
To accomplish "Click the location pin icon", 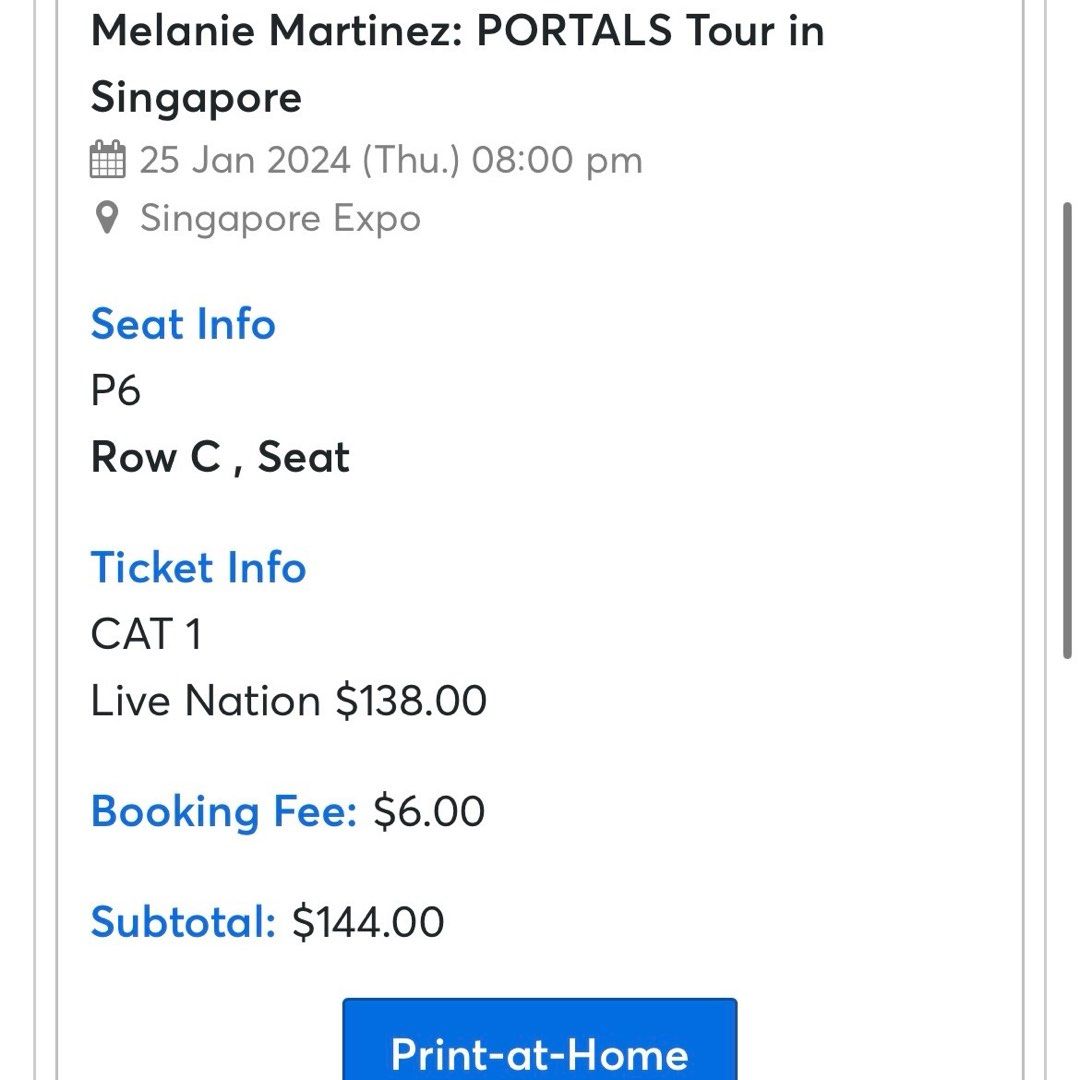I will point(107,218).
